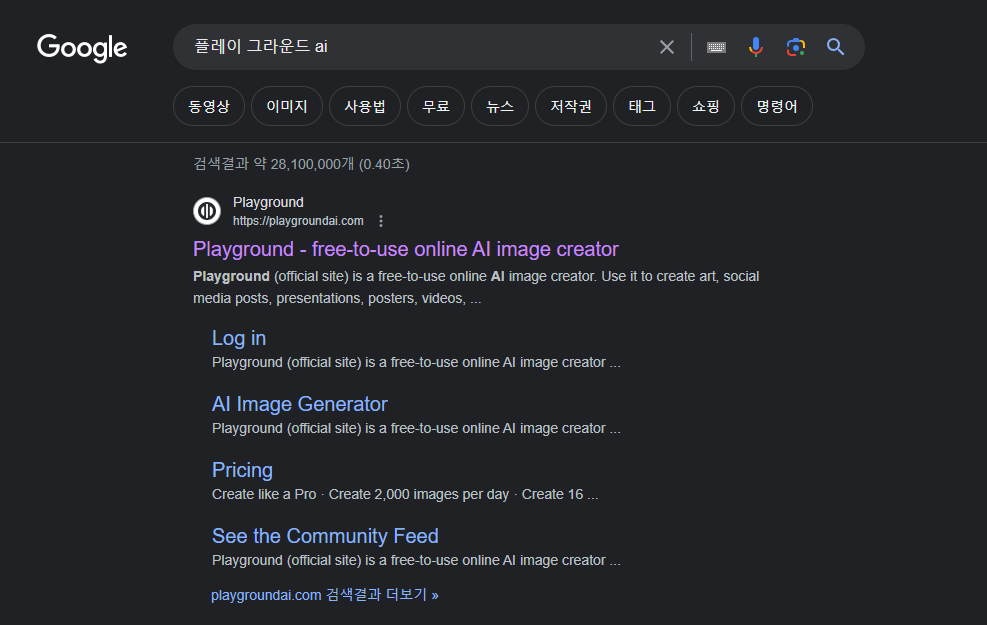Select the 무료 filter chip
The width and height of the screenshot is (987, 625).
point(436,106)
